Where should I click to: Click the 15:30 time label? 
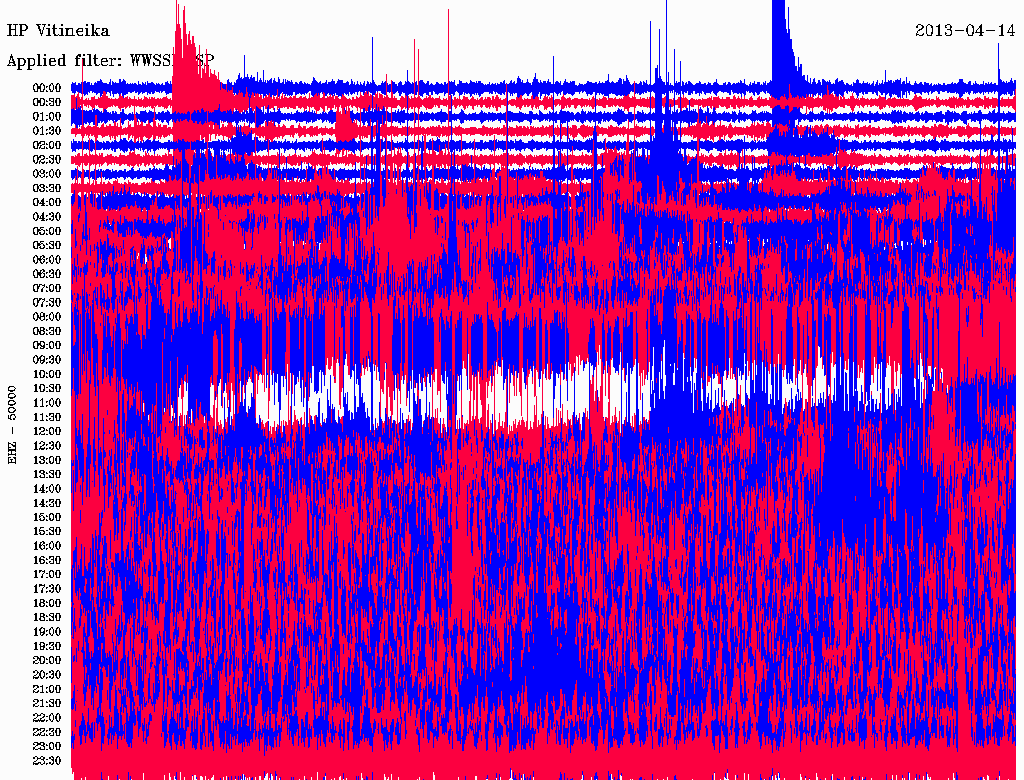point(47,532)
